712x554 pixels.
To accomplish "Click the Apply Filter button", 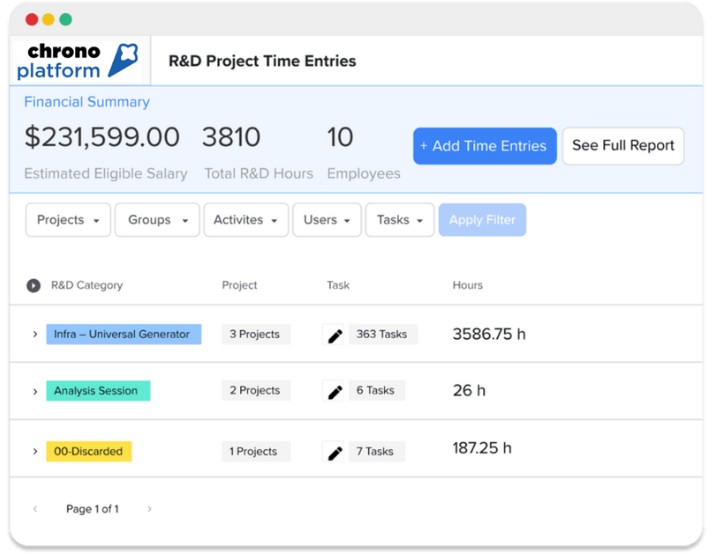I will click(482, 220).
